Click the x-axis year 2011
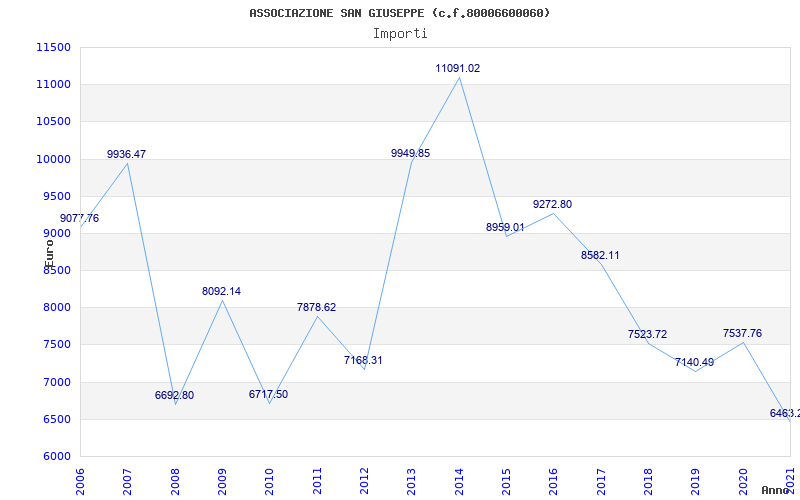This screenshot has width=800, height=500. 317,482
